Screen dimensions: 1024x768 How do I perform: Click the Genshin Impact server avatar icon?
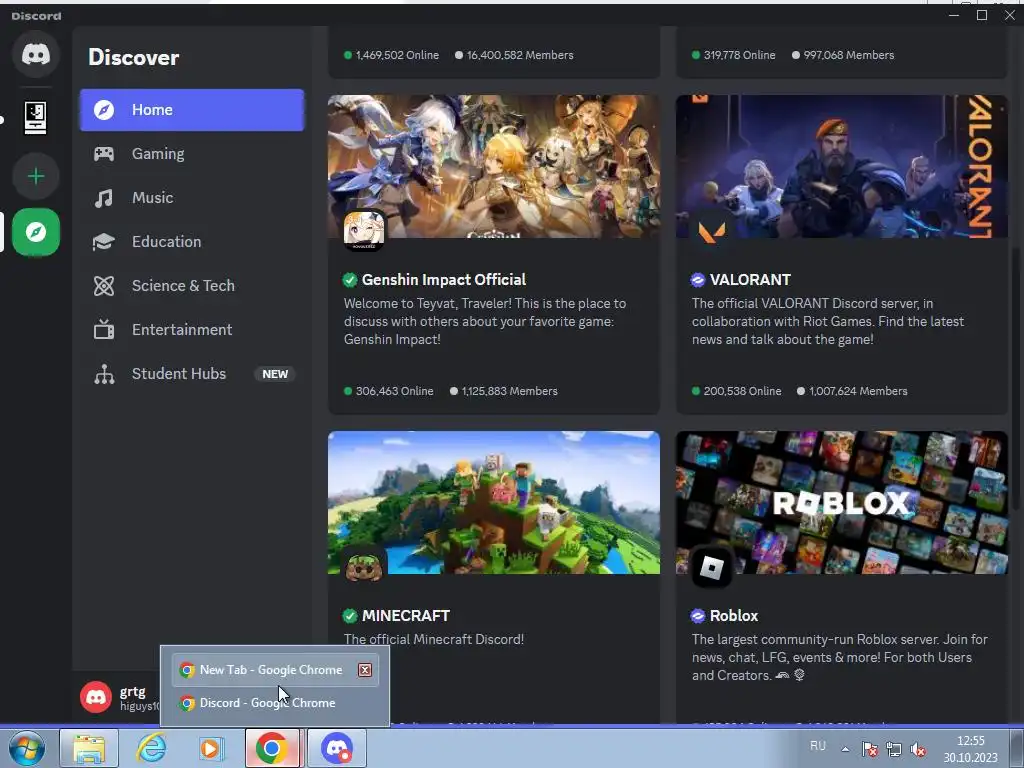[364, 230]
